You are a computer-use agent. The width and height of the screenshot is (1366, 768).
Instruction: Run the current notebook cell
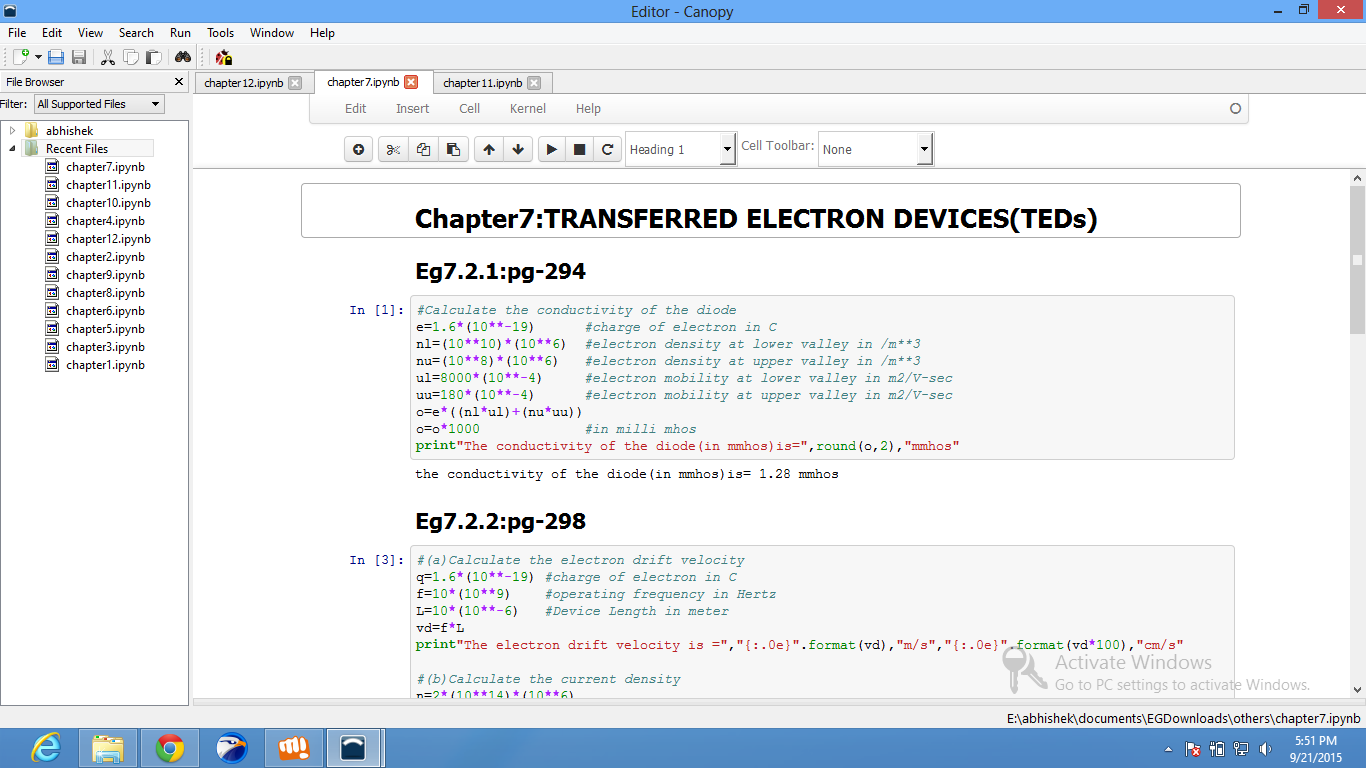551,150
